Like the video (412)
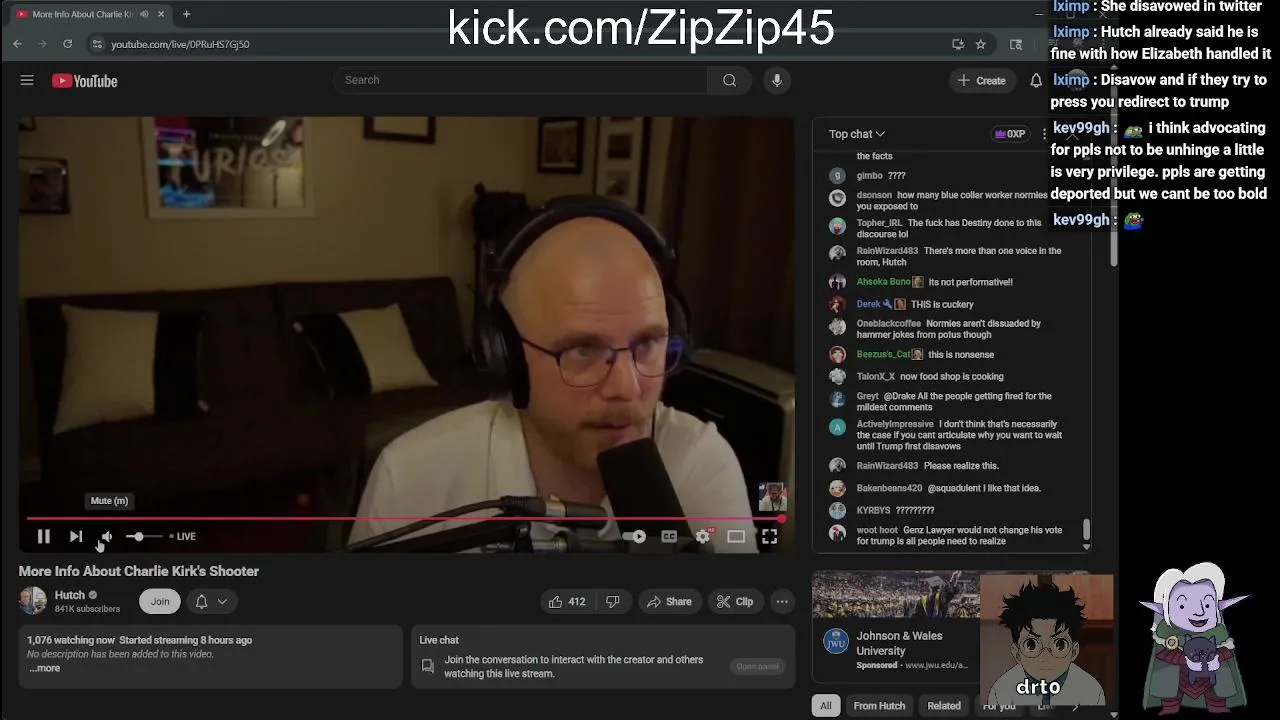Screen dimensions: 1280x720 pos(566,601)
